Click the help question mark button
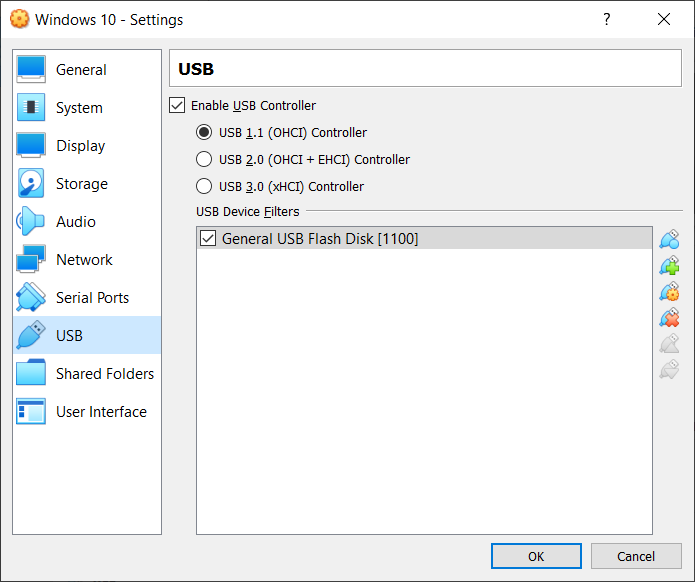The image size is (695, 582). [607, 19]
